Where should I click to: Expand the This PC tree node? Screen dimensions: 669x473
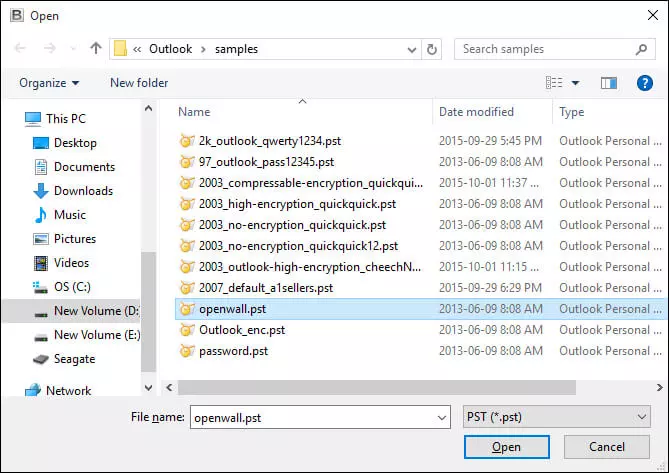coord(11,119)
